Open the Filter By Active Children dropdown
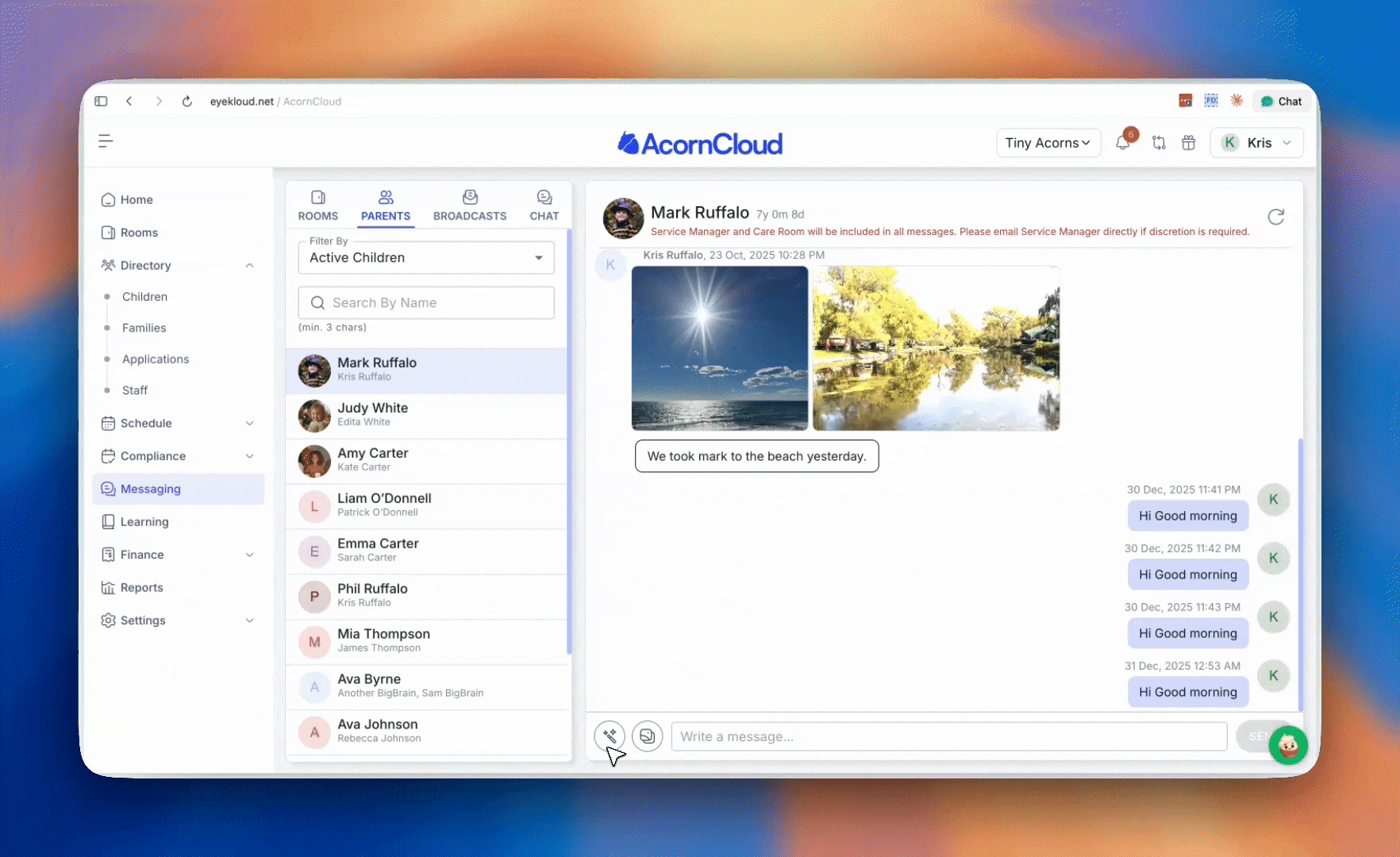The height and width of the screenshot is (857, 1400). click(x=426, y=258)
